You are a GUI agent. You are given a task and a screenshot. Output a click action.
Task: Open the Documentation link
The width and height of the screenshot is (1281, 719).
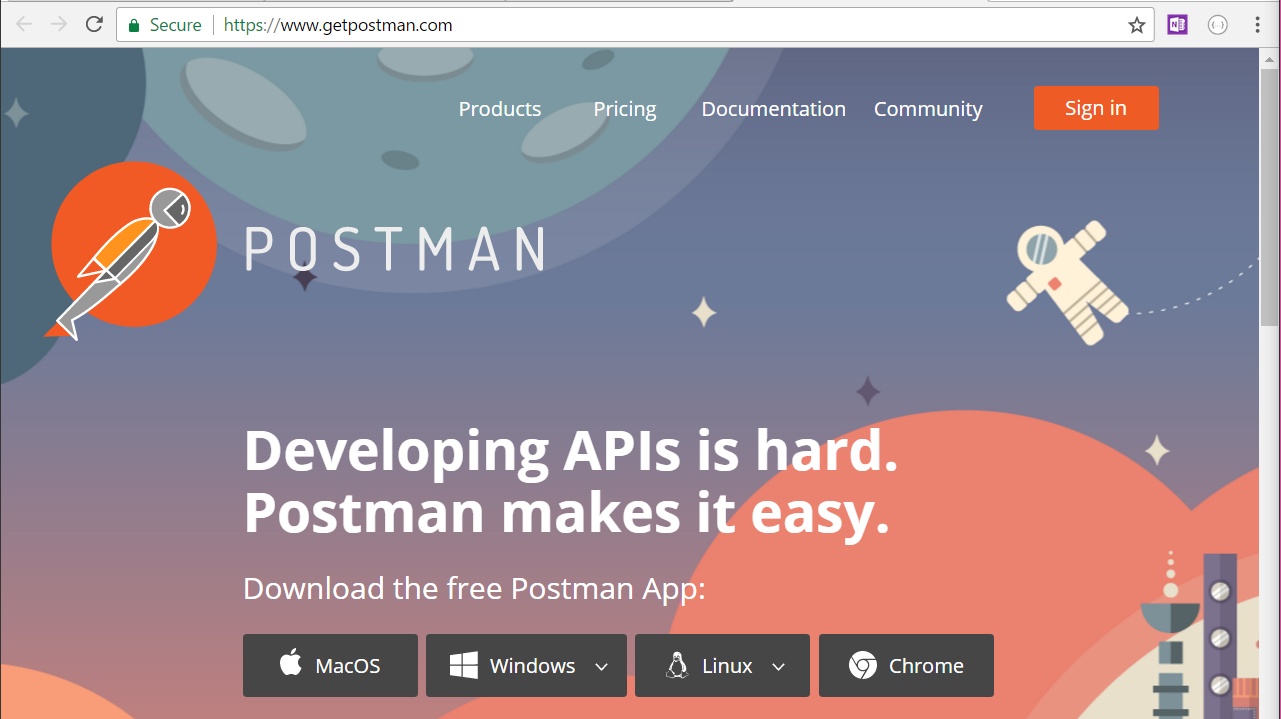click(773, 109)
